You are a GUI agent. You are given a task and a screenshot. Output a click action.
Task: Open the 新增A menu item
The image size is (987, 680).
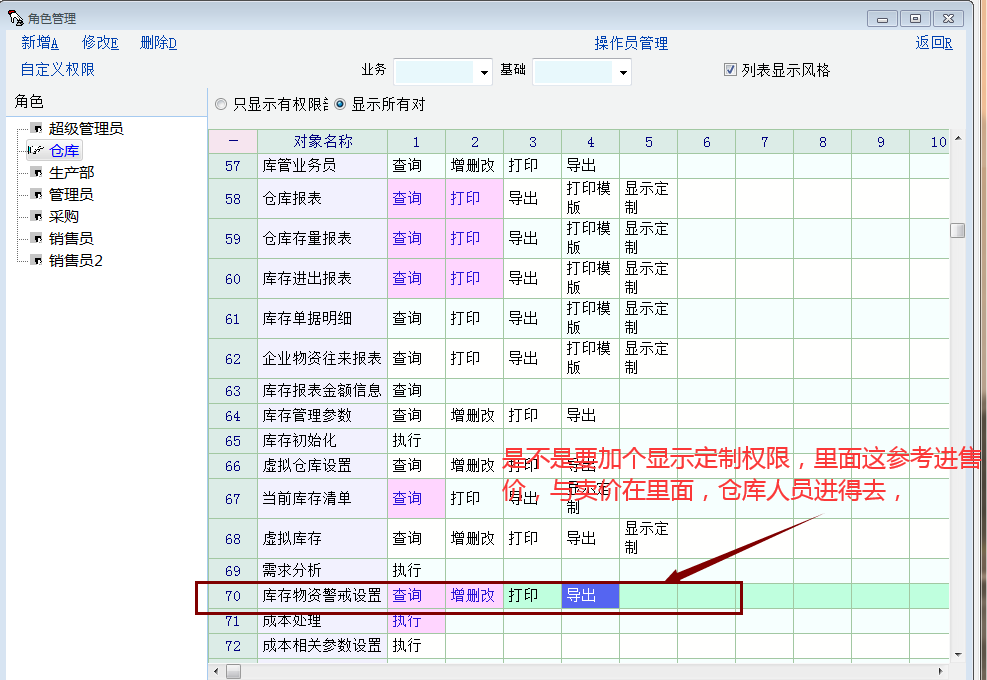tap(40, 43)
